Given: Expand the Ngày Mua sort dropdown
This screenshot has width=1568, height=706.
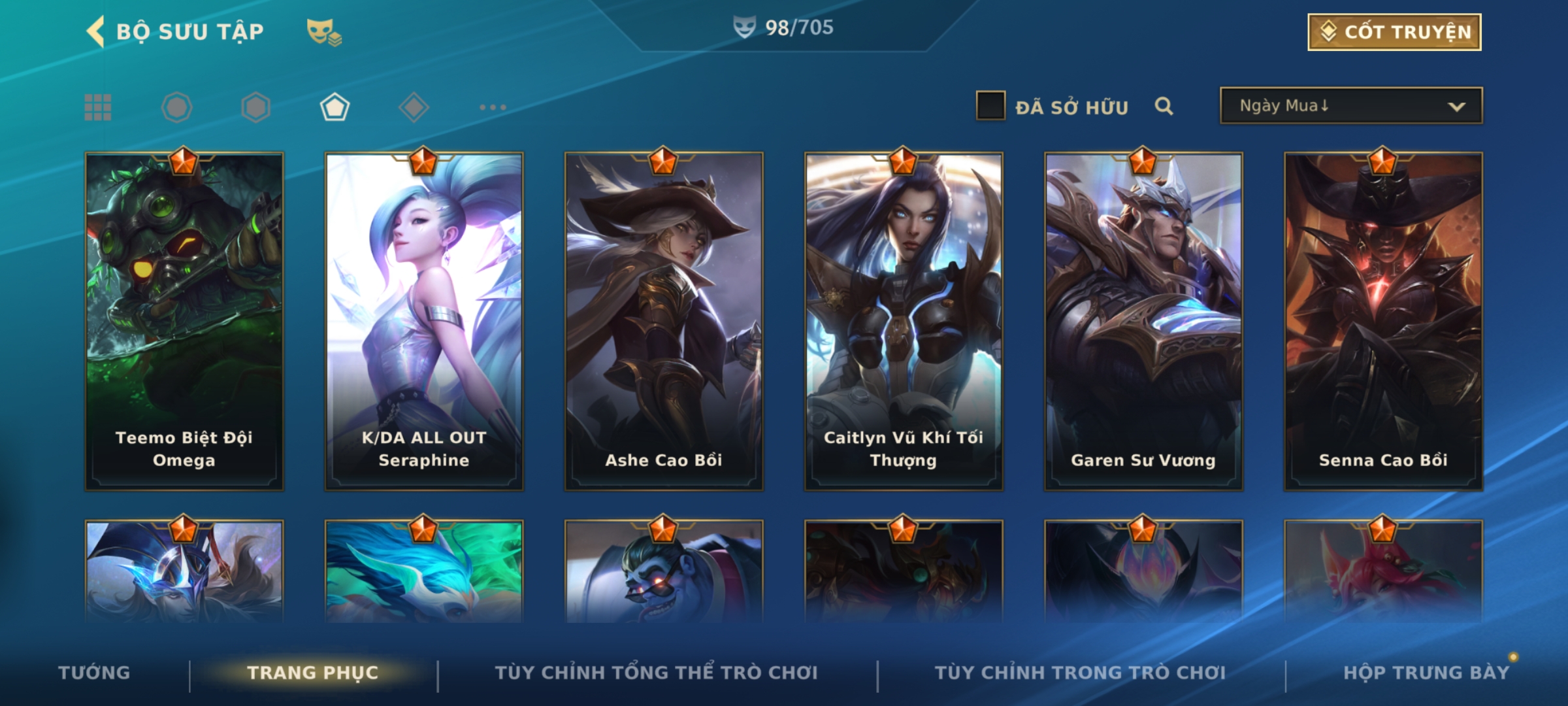Looking at the screenshot, I should point(1351,105).
